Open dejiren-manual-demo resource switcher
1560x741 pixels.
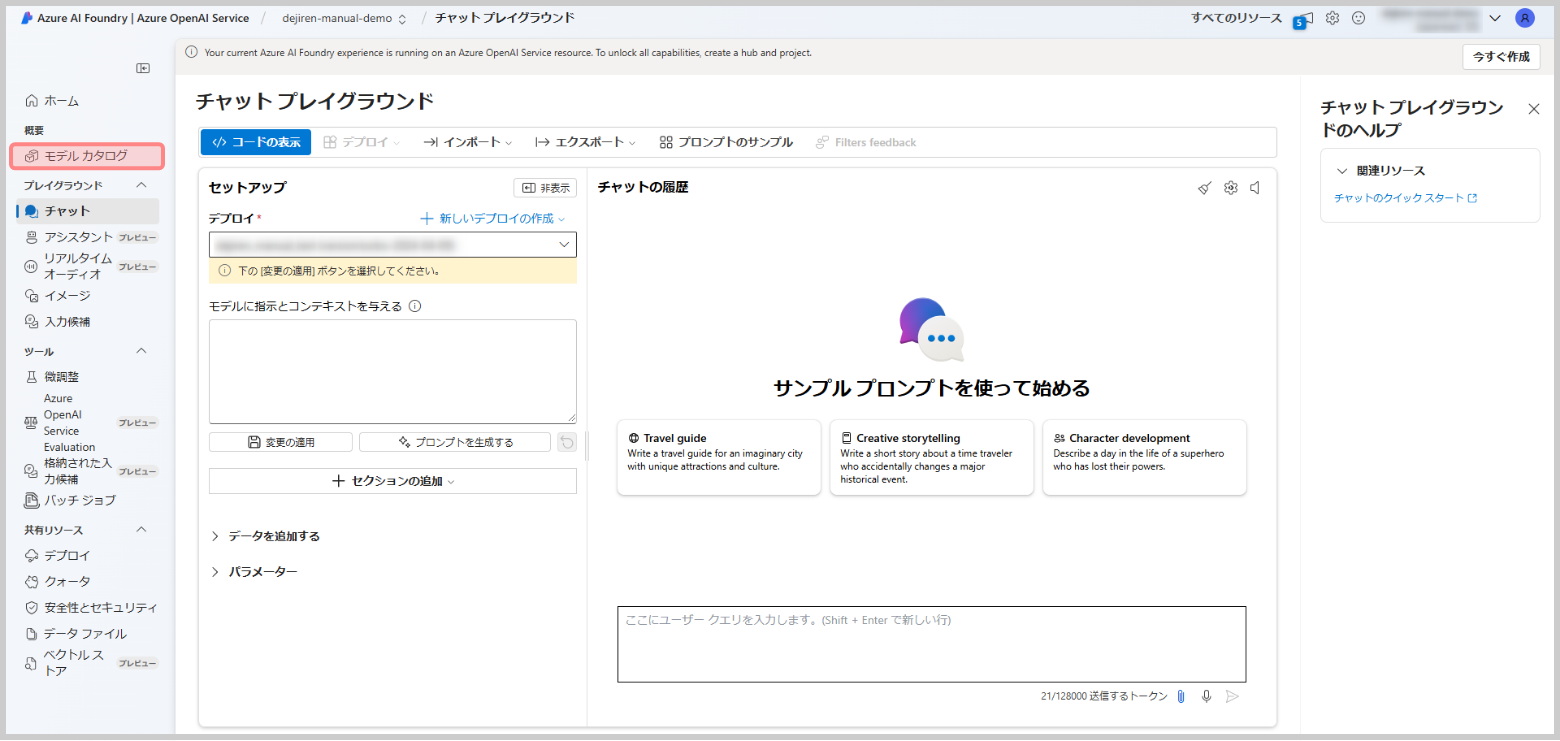tap(344, 18)
